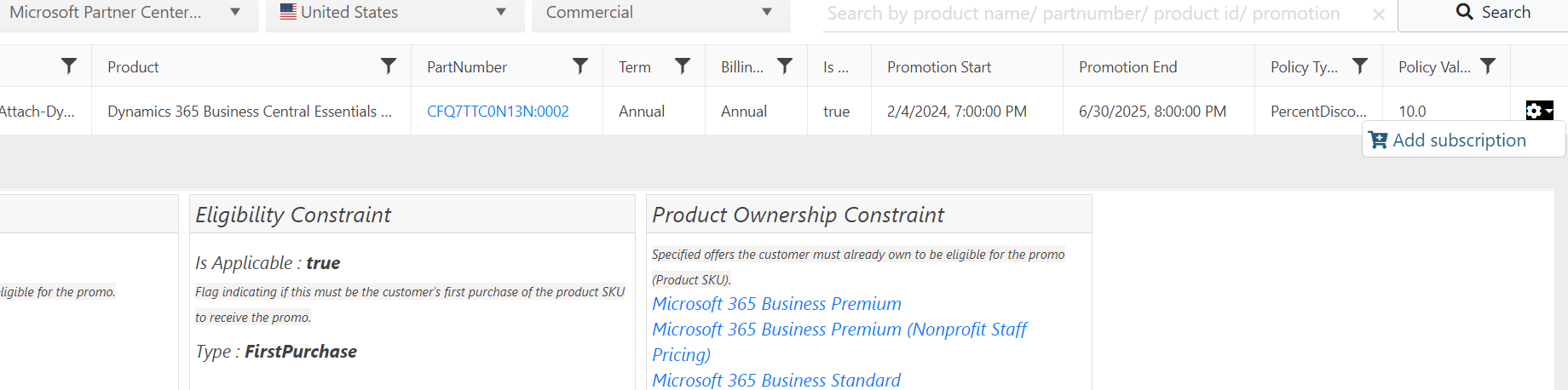Click the Product Ownership Constraint heading
1568x390 pixels.
tap(798, 215)
